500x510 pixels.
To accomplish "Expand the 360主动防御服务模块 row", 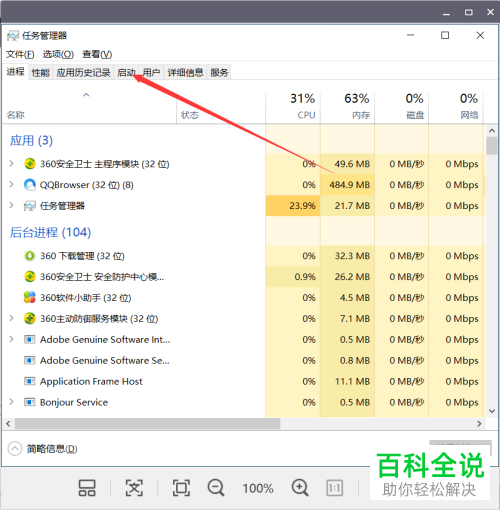I will click(x=12, y=318).
